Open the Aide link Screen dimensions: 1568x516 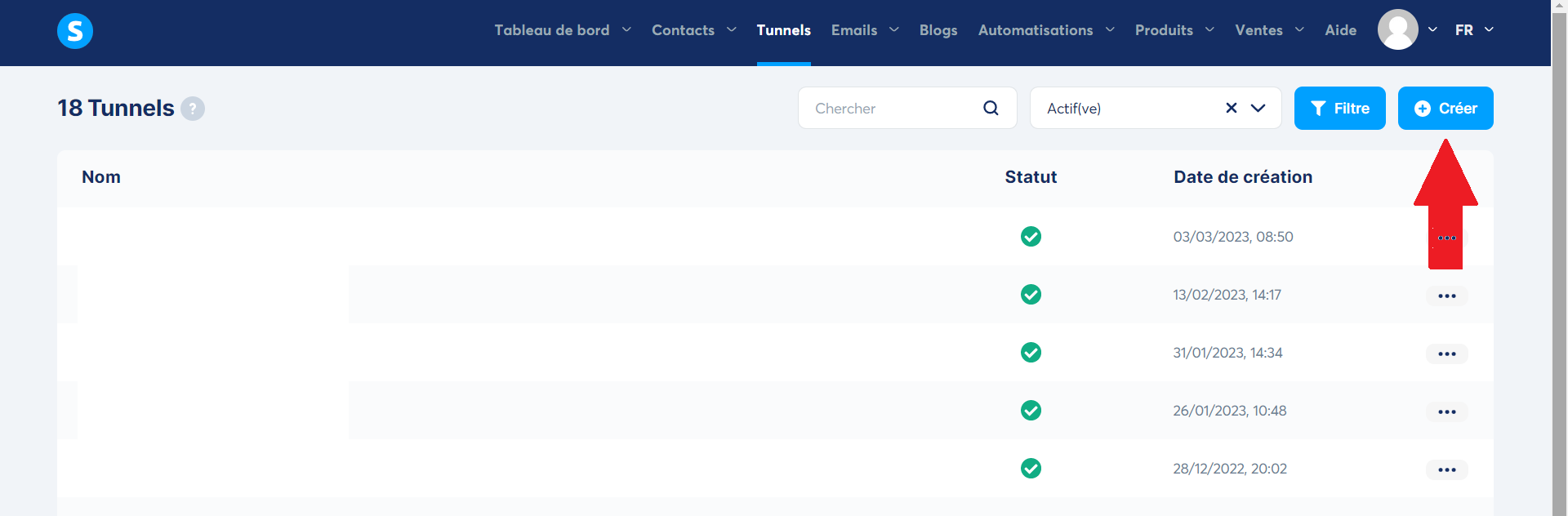pyautogui.click(x=1341, y=30)
